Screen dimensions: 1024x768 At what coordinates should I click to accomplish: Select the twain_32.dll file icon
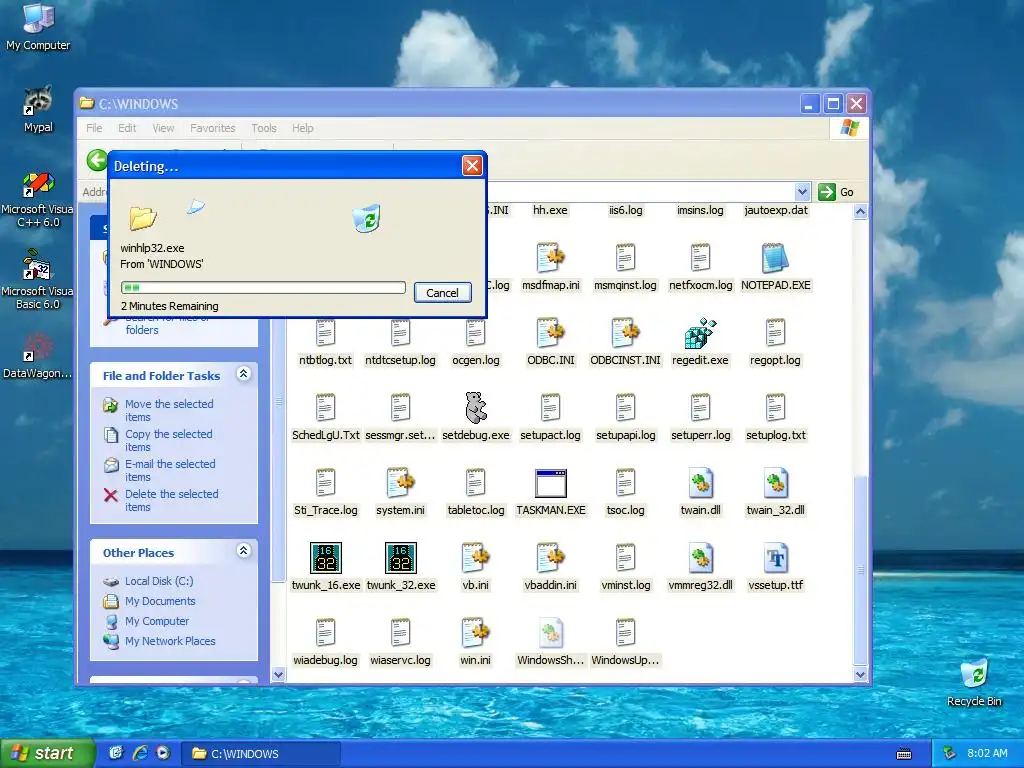775,483
